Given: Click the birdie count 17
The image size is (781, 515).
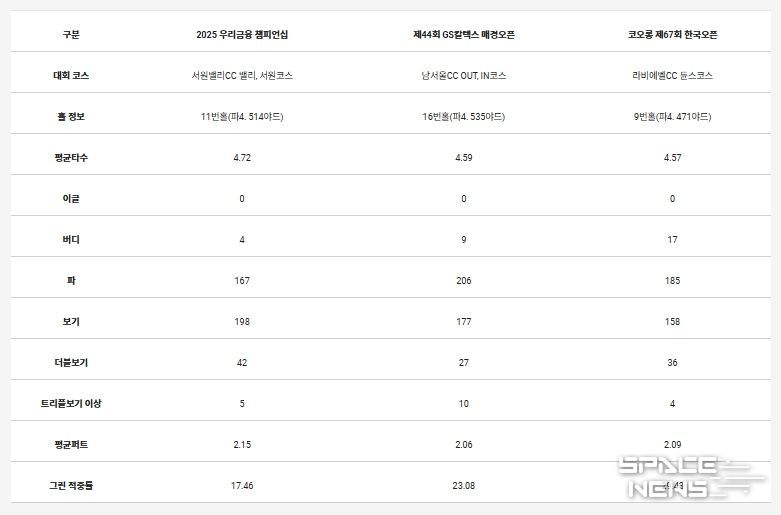Looking at the screenshot, I should [672, 240].
